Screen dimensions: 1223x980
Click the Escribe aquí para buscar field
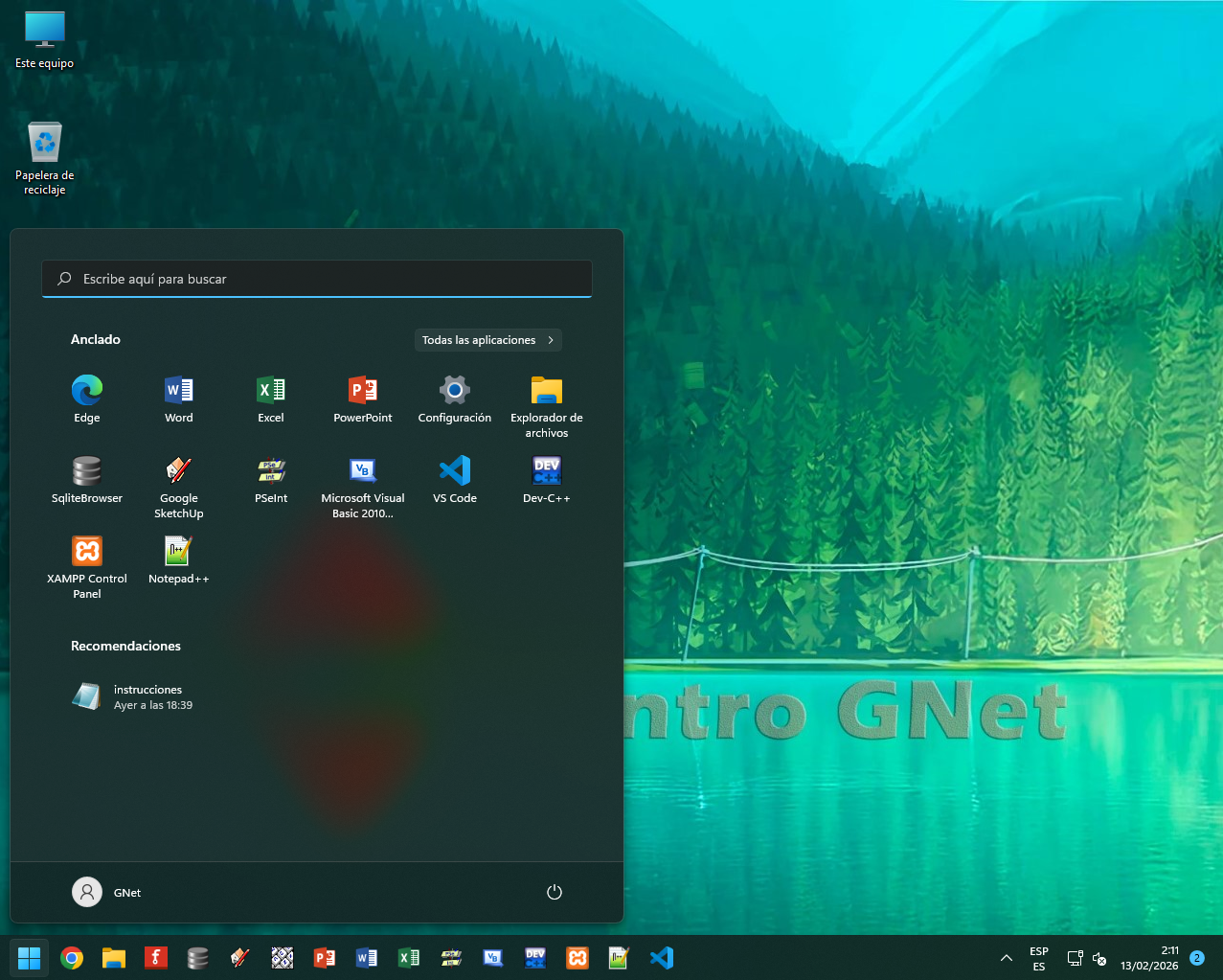[x=317, y=279]
